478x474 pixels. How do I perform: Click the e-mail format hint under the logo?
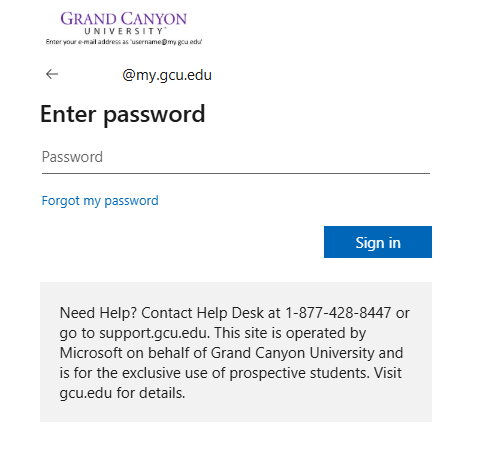[124, 42]
